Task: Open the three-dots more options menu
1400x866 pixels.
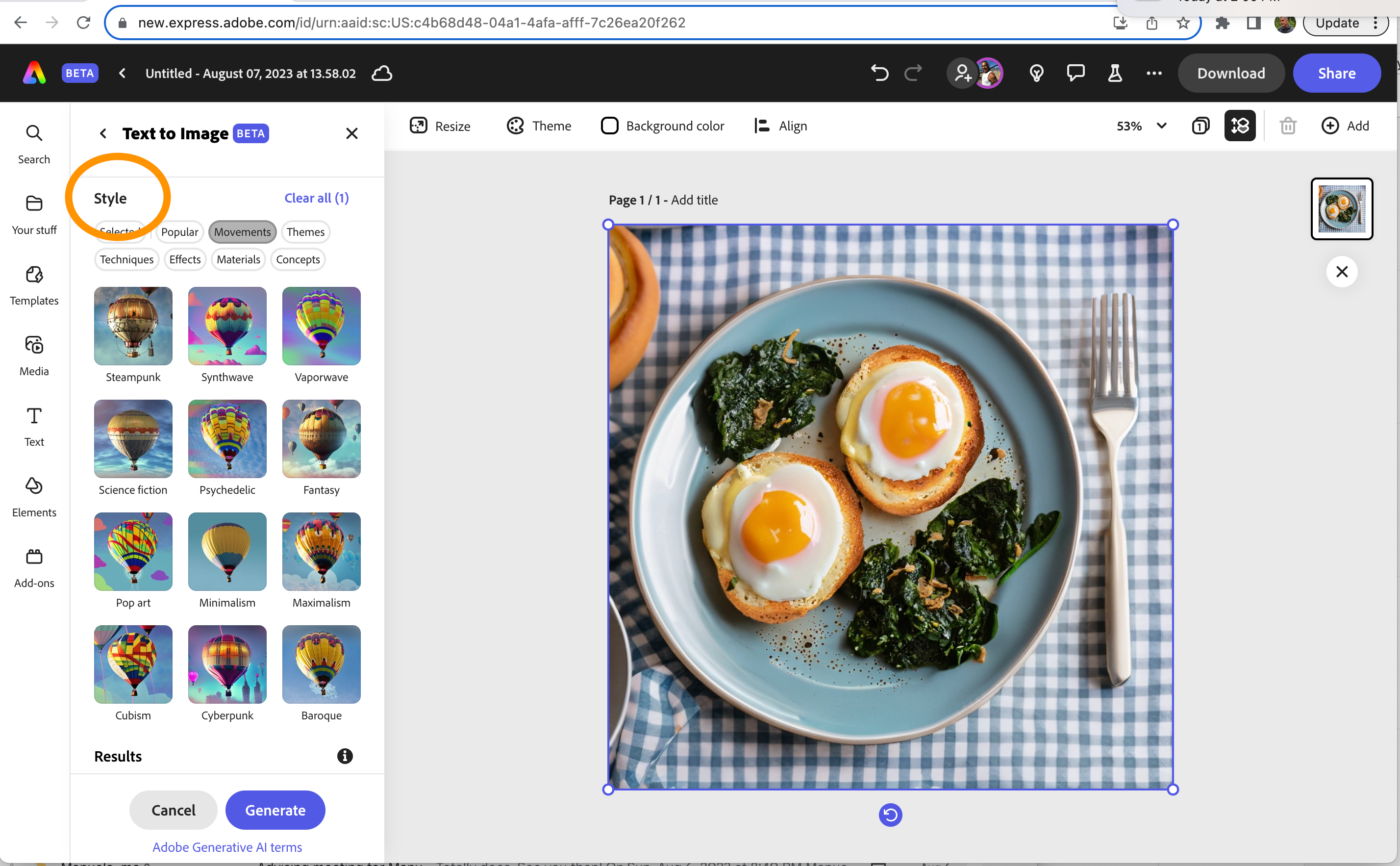Action: pos(1154,74)
